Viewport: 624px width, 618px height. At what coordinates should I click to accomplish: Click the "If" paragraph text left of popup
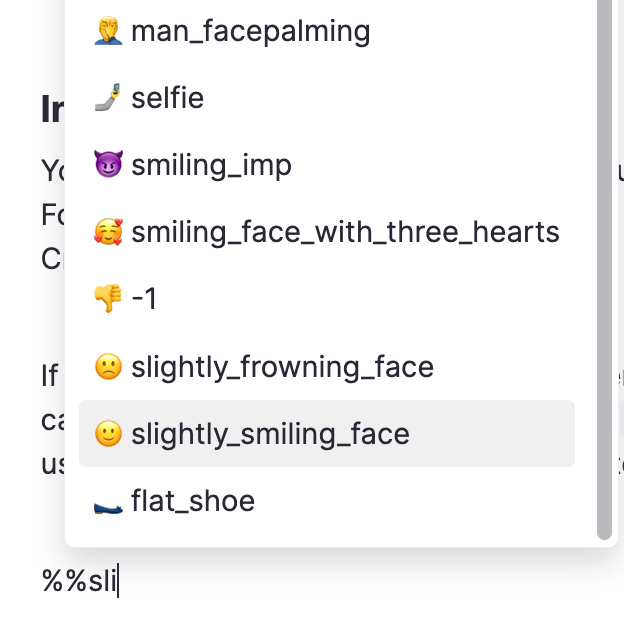[x=50, y=375]
